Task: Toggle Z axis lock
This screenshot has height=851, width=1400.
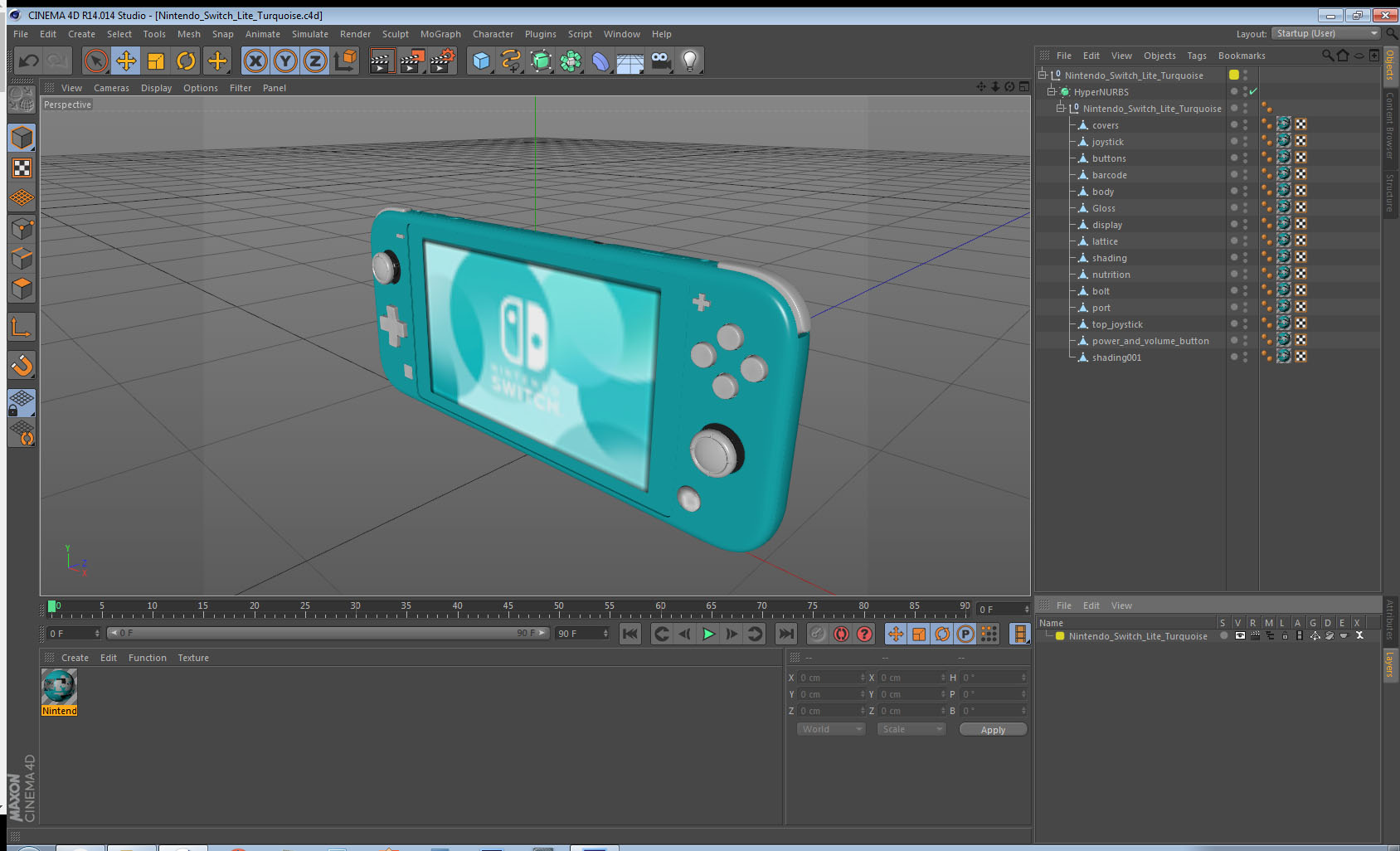Action: (x=315, y=61)
